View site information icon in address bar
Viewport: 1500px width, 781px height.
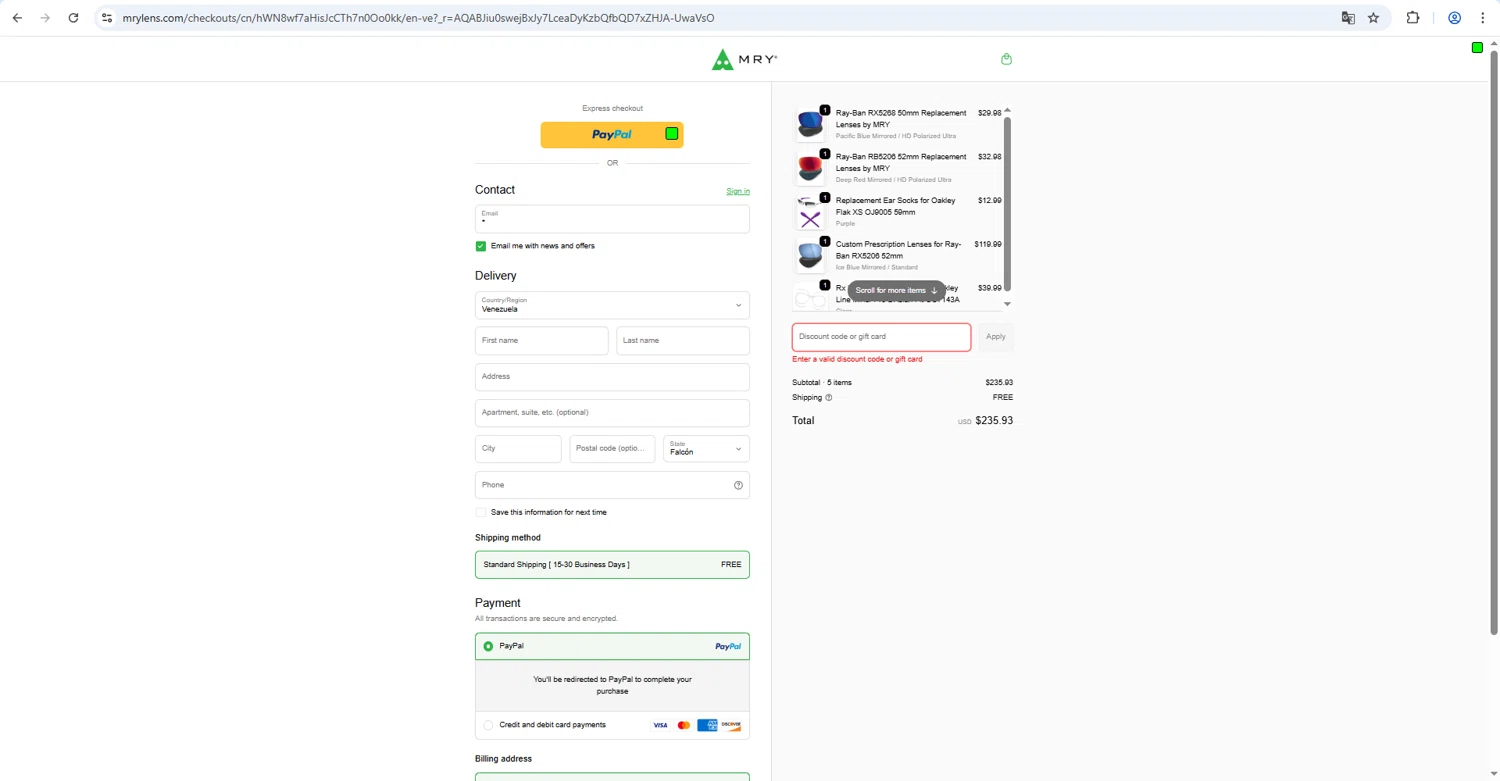coord(107,18)
